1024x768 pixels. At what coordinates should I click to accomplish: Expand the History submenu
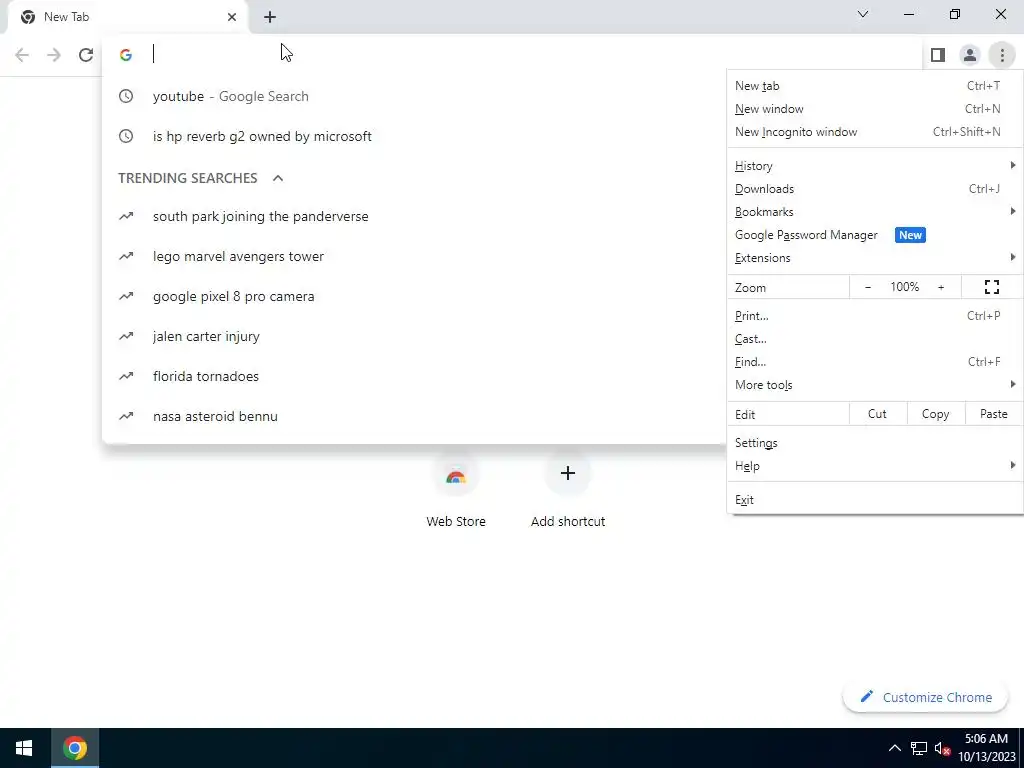pos(874,166)
